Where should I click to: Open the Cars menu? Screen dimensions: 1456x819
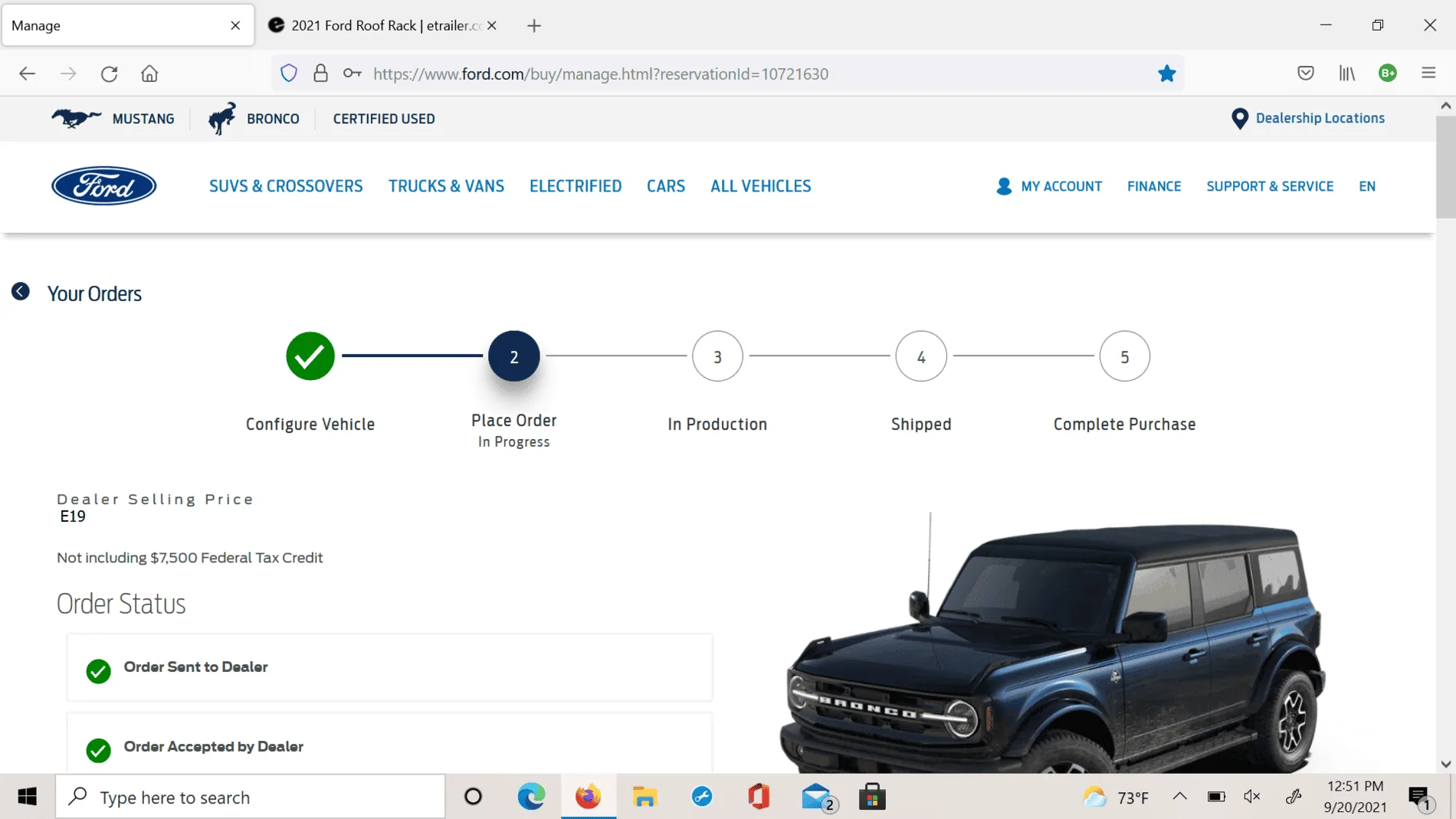[666, 186]
